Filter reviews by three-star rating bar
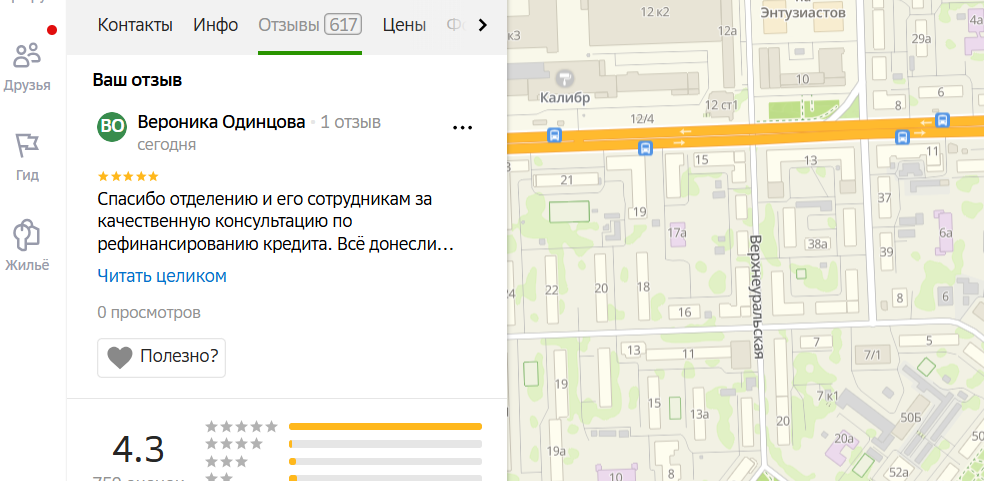 [x=385, y=462]
